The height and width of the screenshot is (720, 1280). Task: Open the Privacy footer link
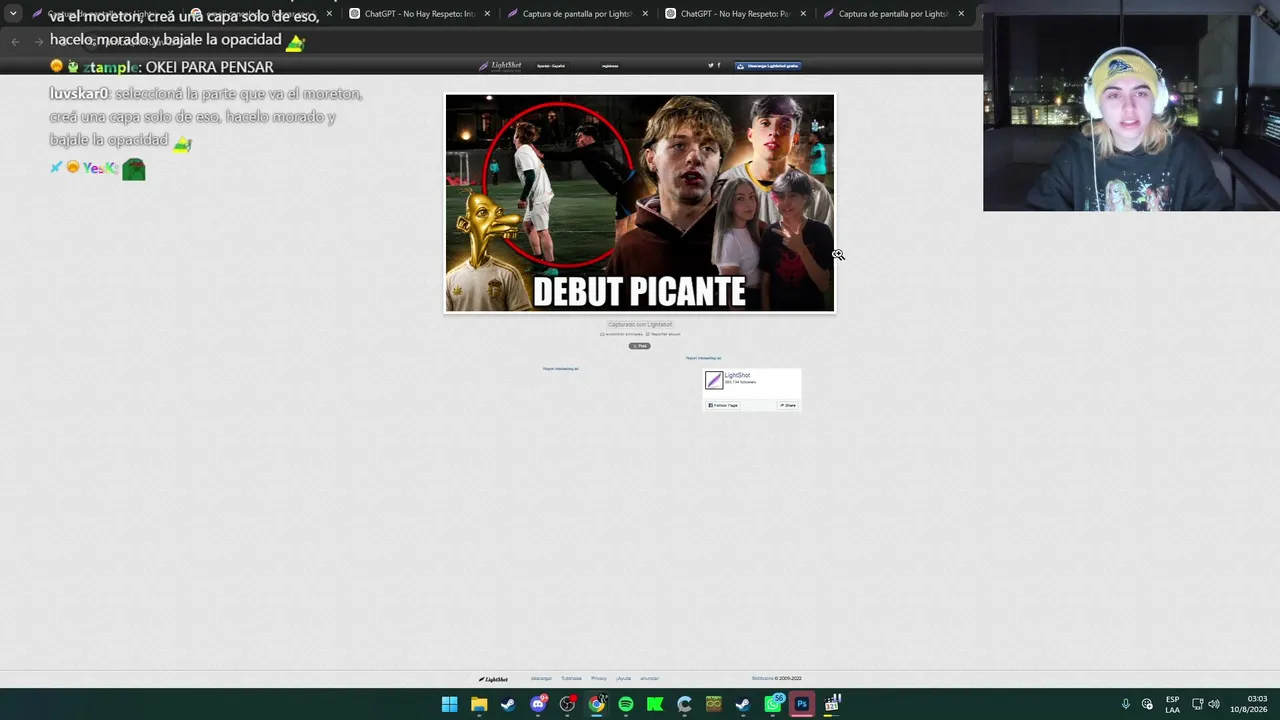(x=599, y=678)
